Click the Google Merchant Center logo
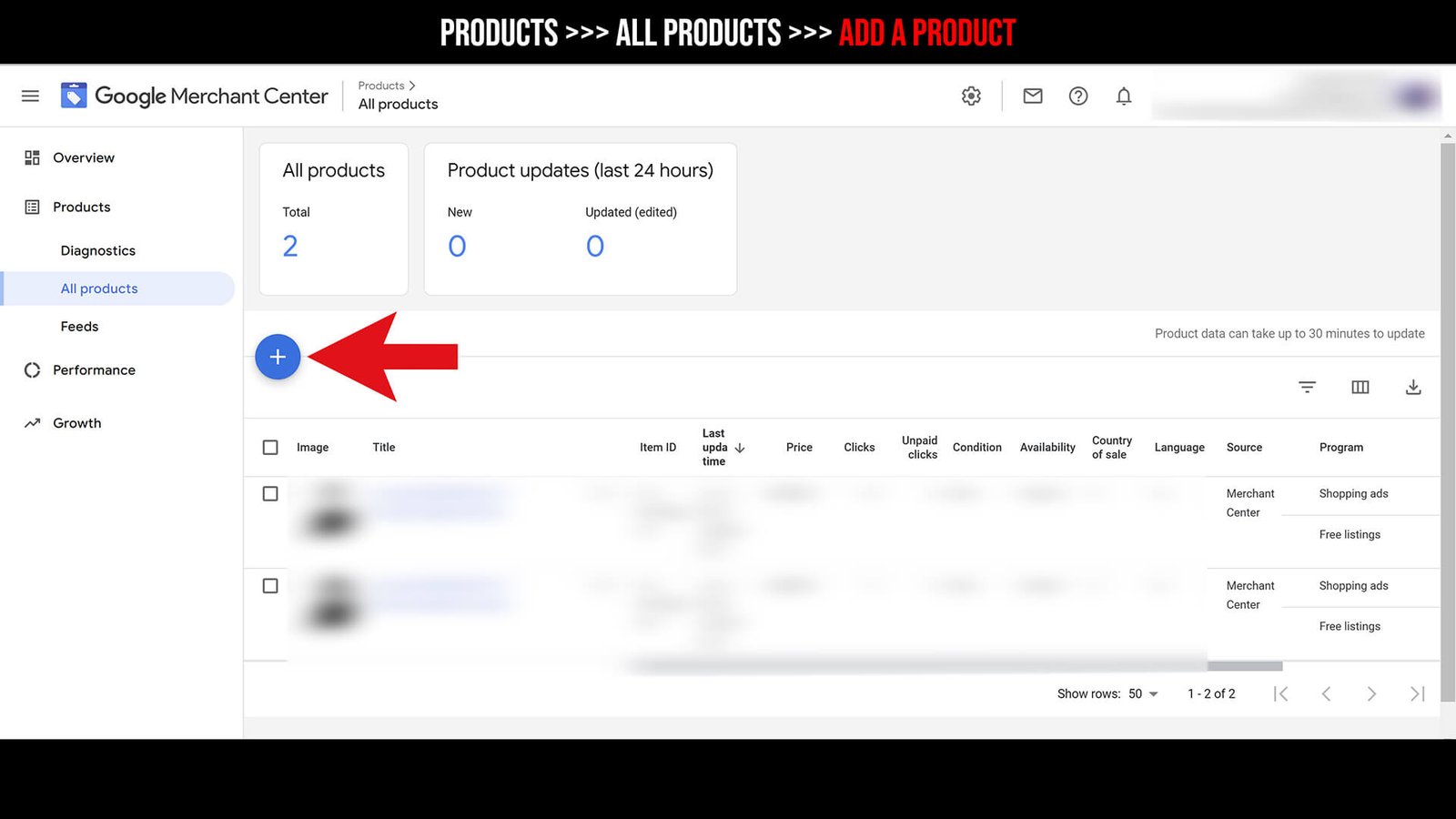This screenshot has height=819, width=1456. 194,96
